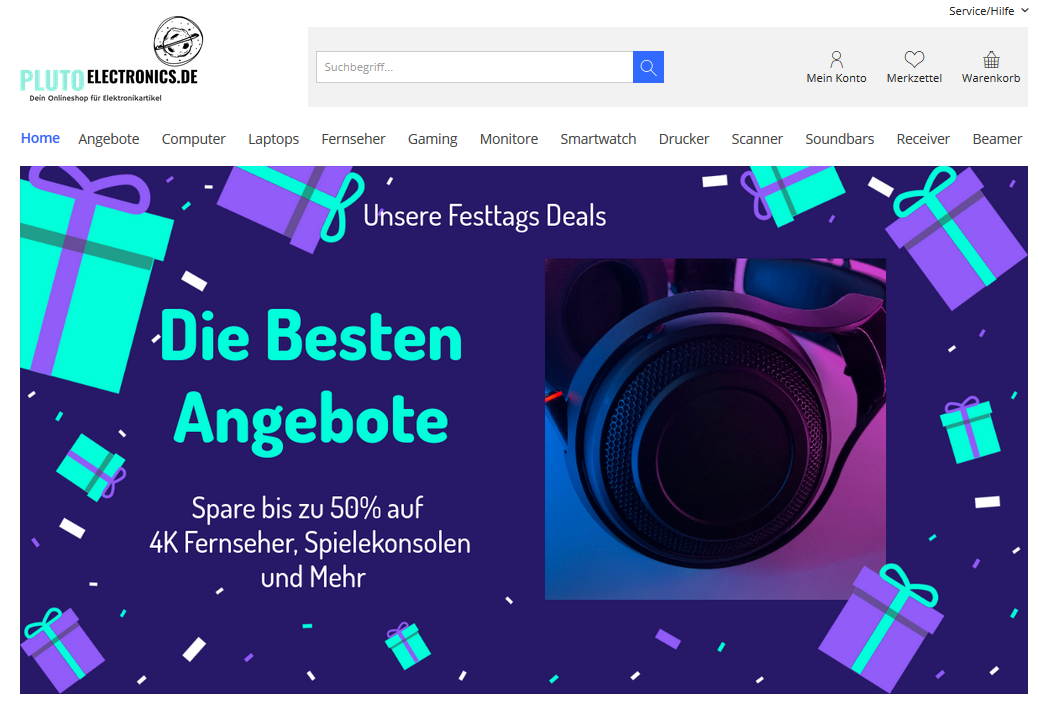Click the blue search magnifier button

pyautogui.click(x=648, y=67)
